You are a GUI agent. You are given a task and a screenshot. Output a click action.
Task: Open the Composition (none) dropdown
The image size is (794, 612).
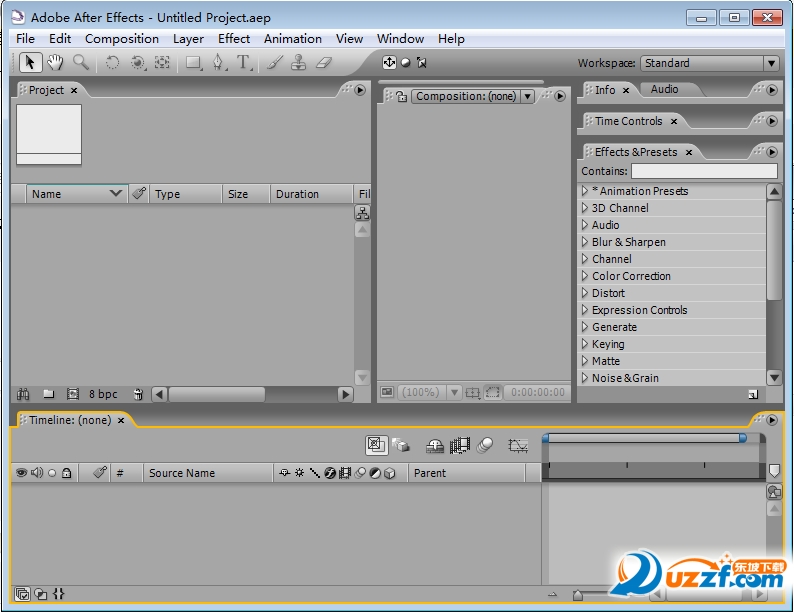(528, 96)
